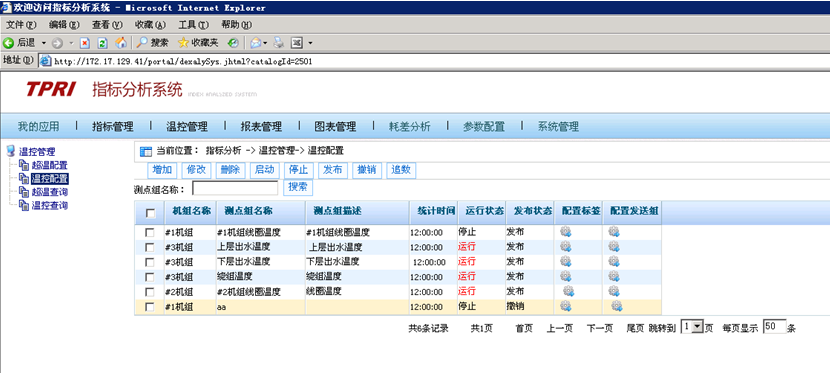Select 超温配置 in the tree

coord(50,165)
